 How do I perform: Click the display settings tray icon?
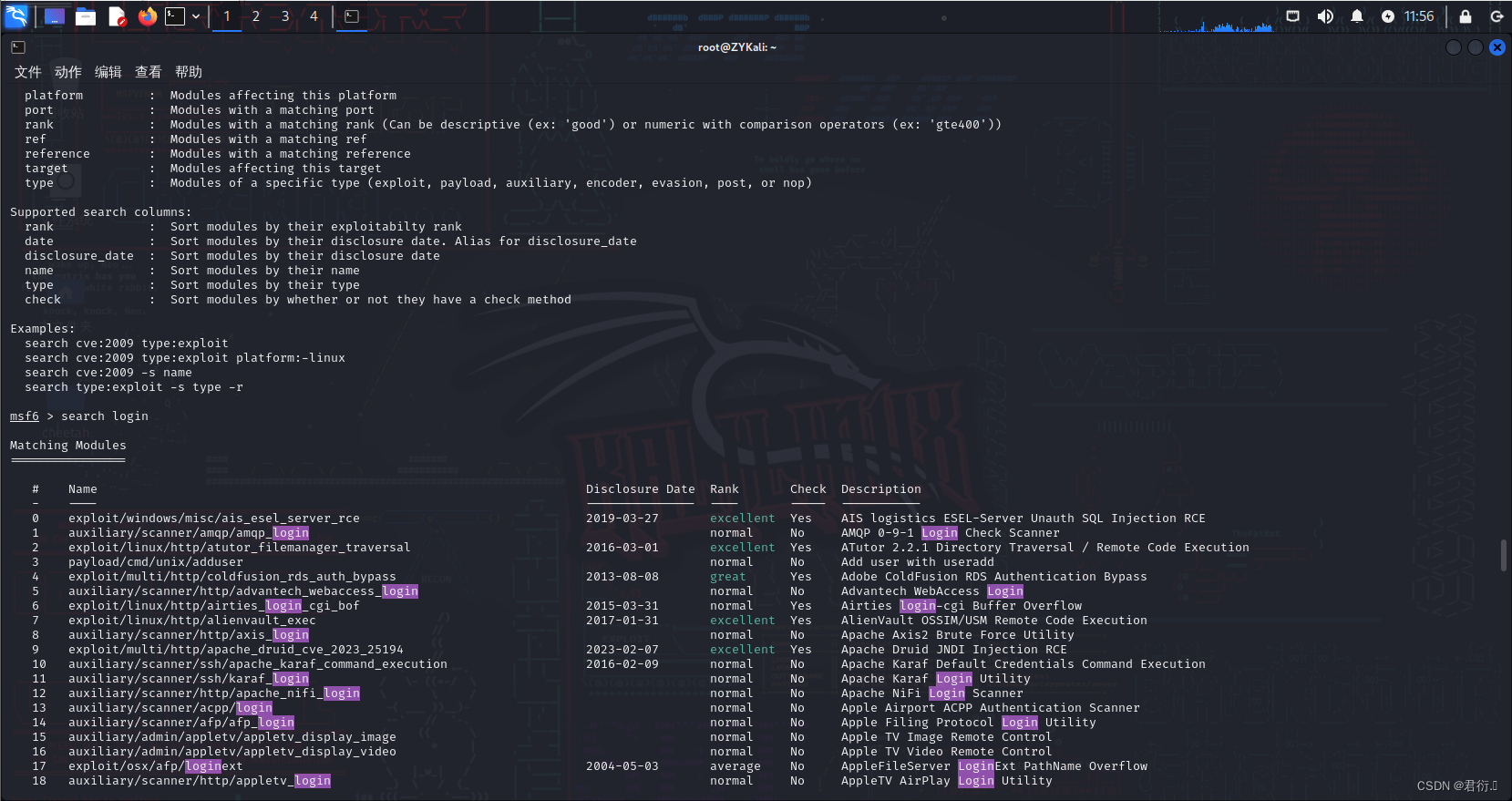(x=1292, y=16)
